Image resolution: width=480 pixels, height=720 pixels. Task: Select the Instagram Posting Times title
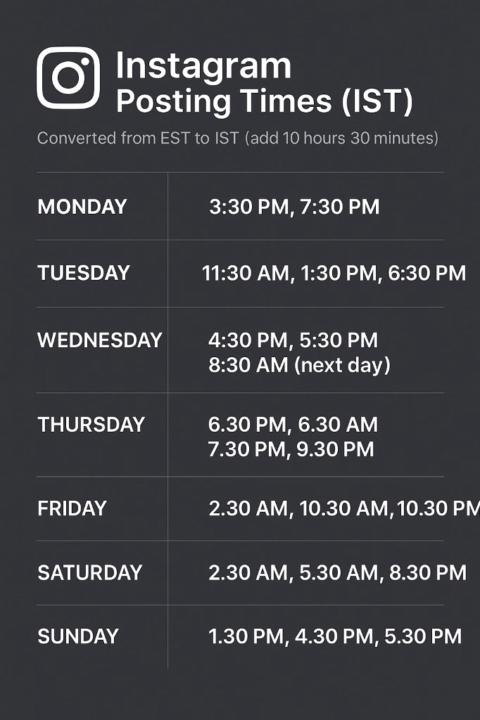point(264,83)
